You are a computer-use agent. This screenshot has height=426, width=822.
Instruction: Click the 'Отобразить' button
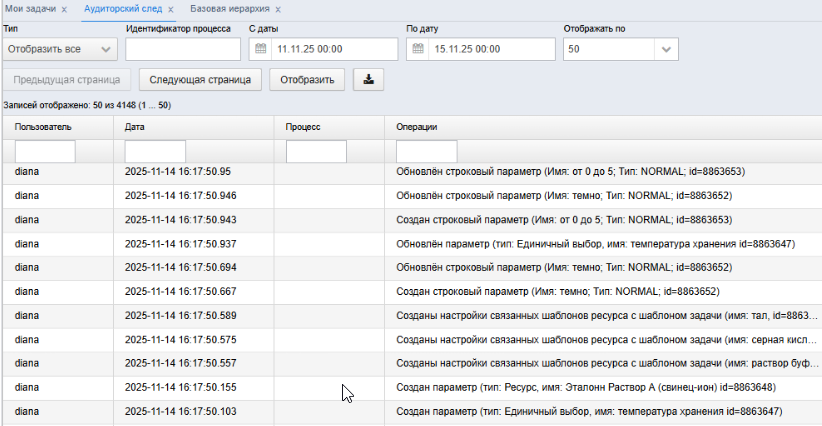[307, 80]
